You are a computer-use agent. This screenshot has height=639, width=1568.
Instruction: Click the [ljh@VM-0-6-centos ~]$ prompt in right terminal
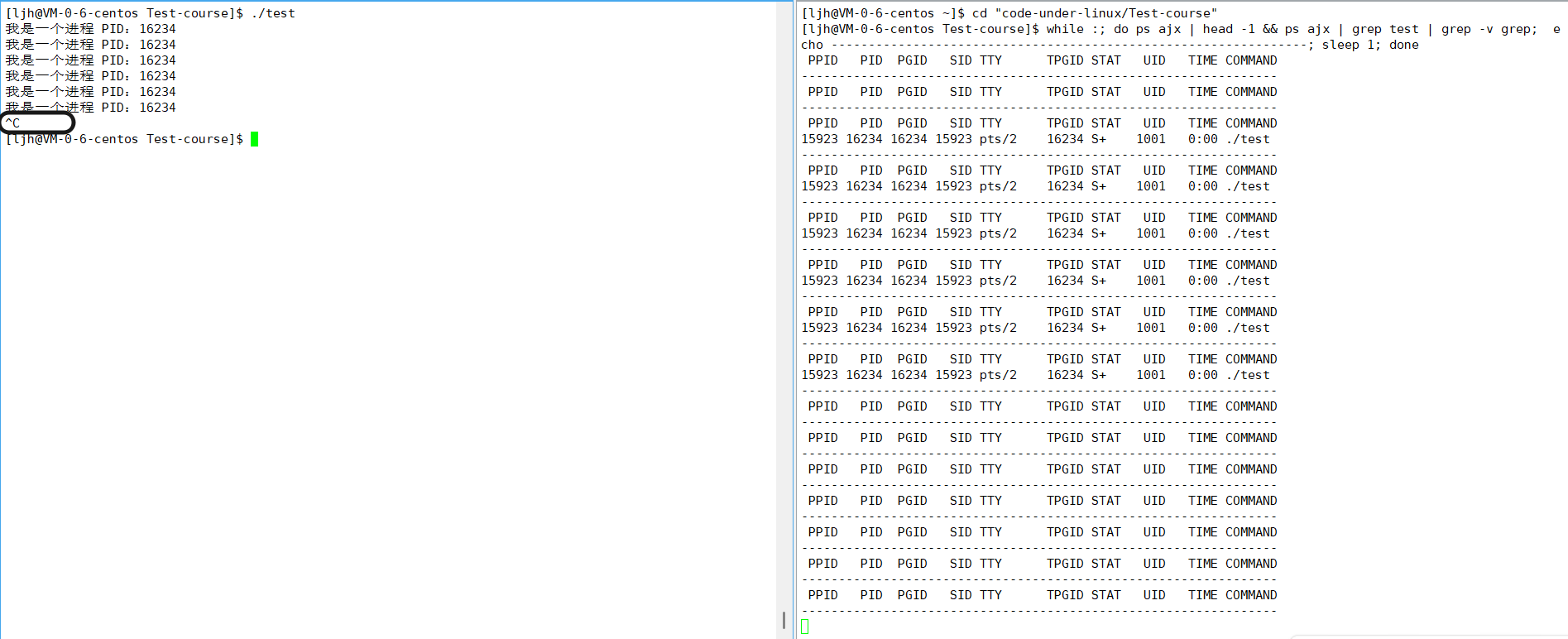tap(883, 13)
